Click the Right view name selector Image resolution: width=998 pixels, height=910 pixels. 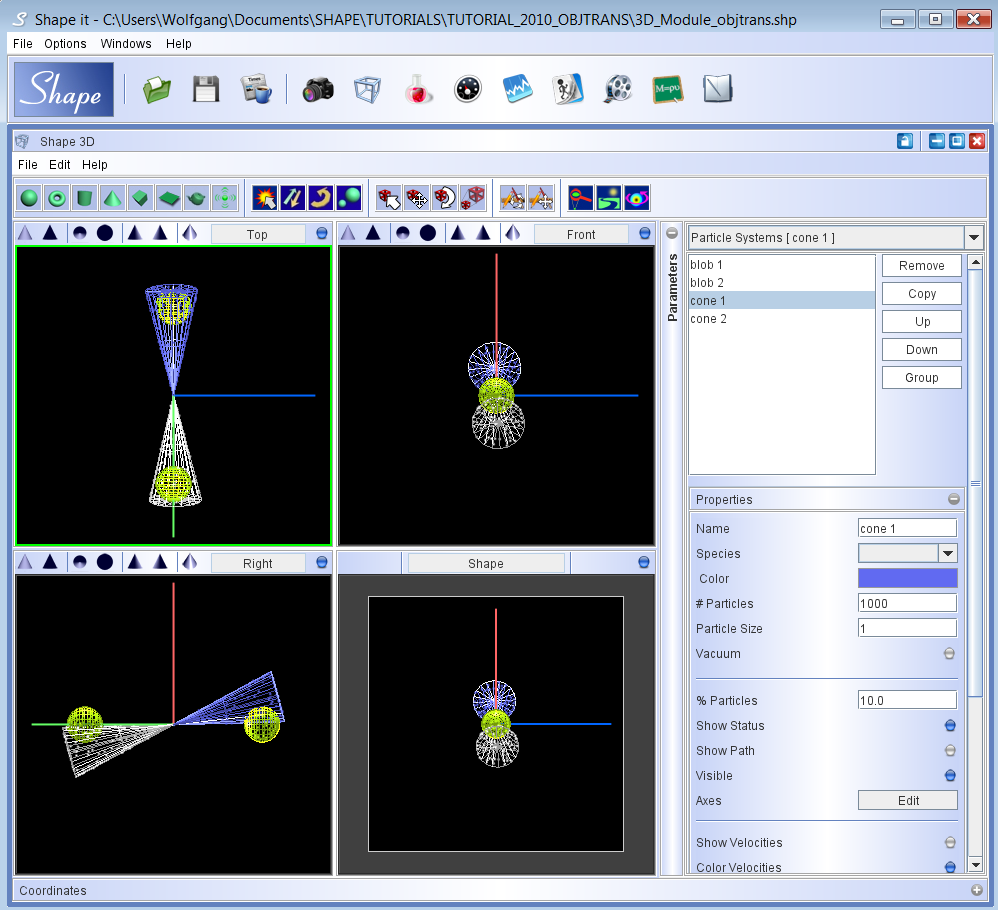pyautogui.click(x=258, y=563)
